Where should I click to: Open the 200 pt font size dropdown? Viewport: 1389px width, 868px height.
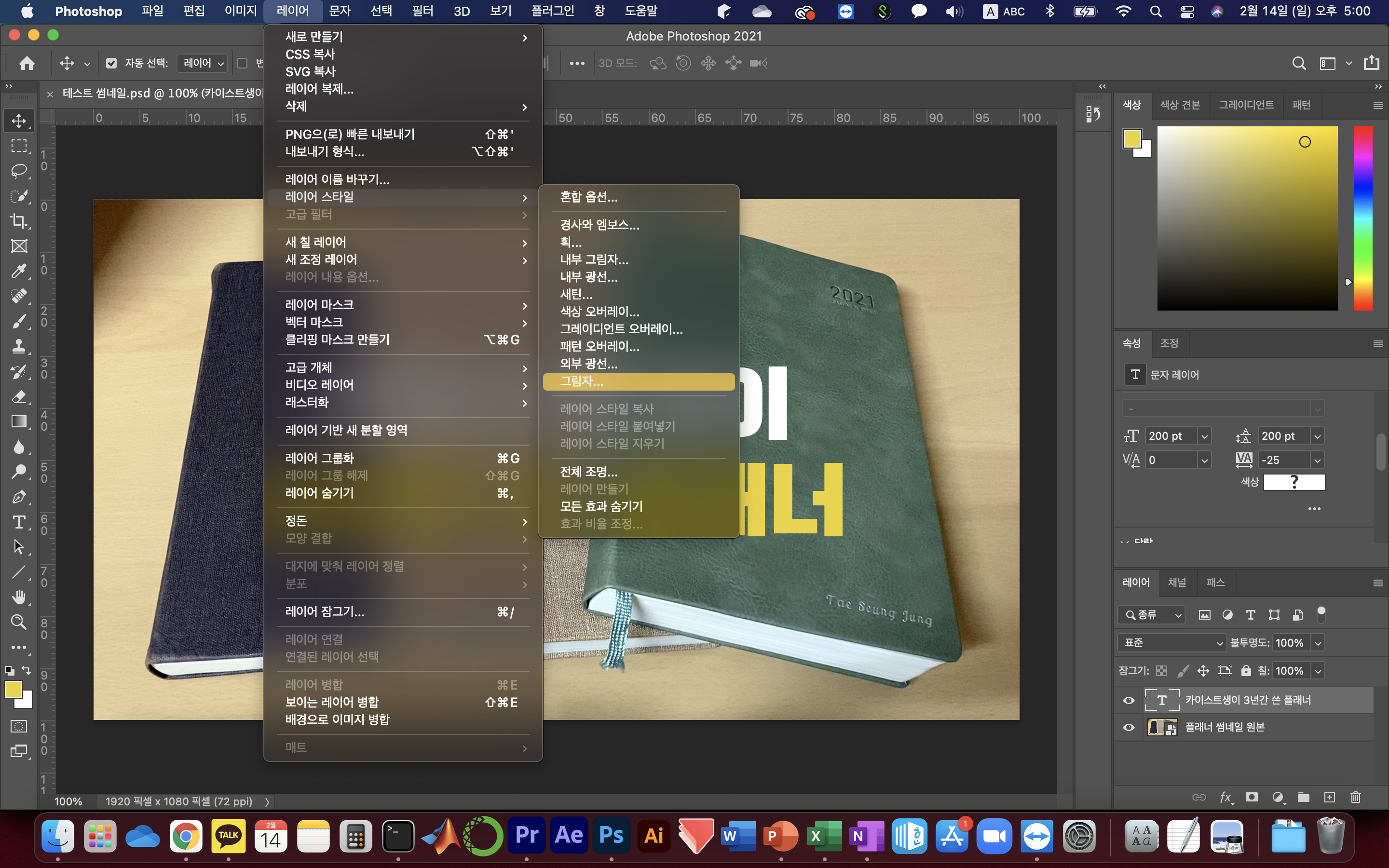click(1204, 436)
